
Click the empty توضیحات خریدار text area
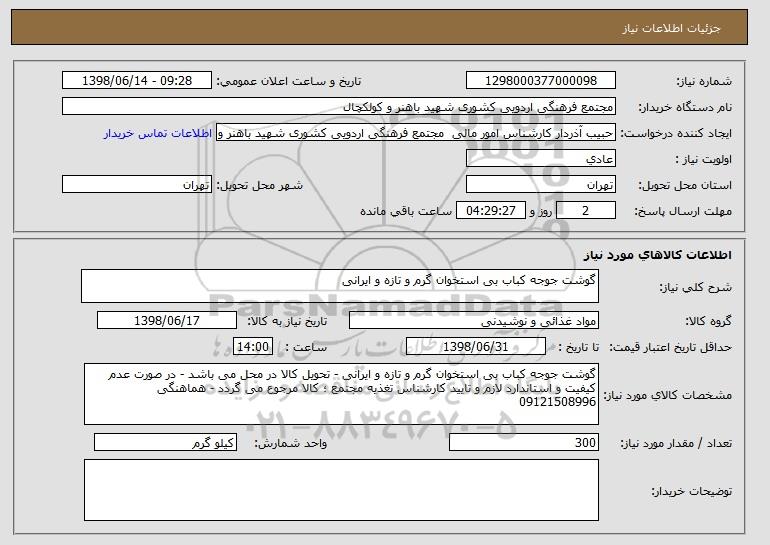tap(341, 490)
